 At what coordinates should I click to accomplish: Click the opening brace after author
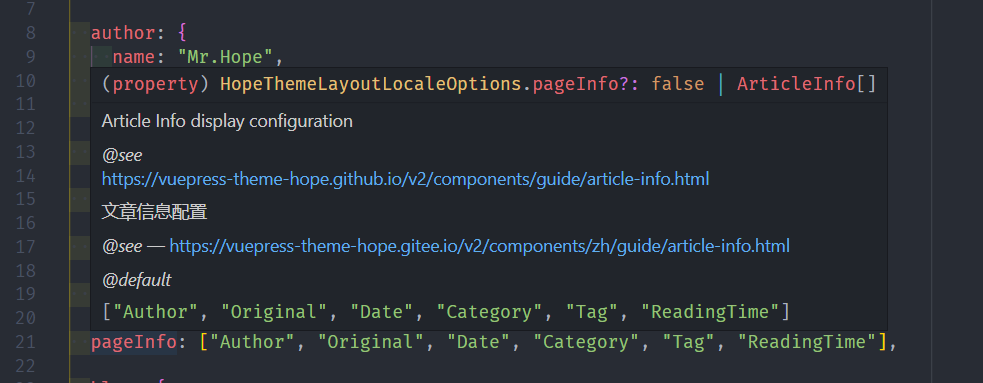(x=182, y=33)
